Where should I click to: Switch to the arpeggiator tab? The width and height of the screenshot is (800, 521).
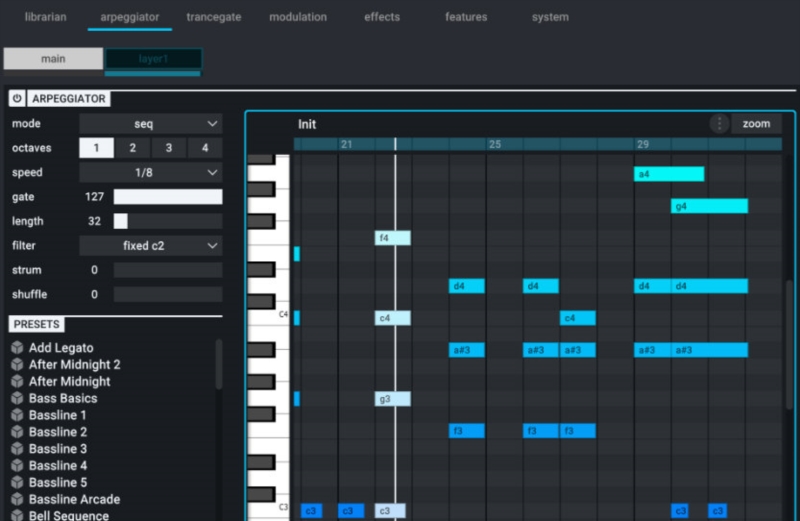130,17
